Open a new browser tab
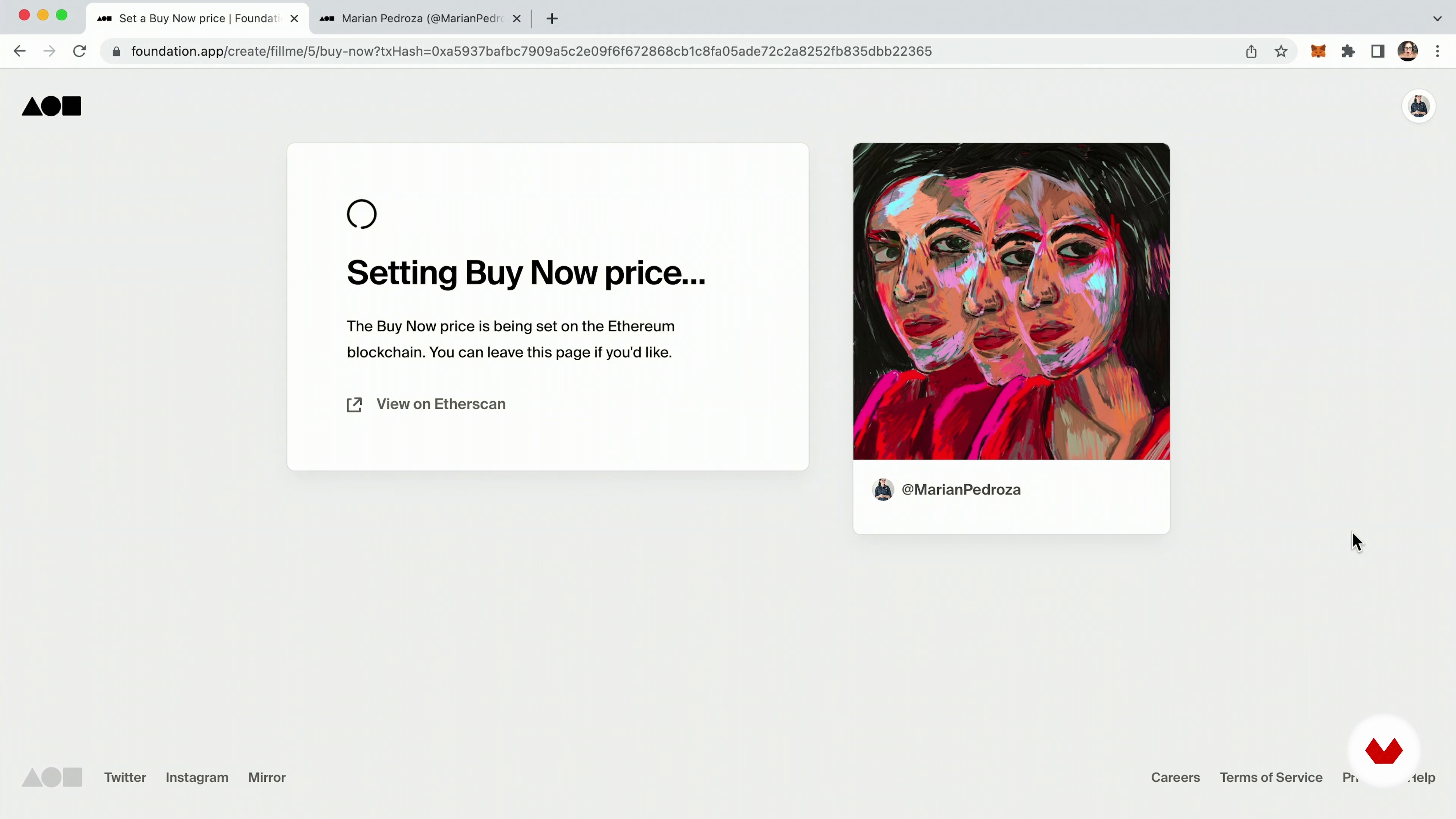 point(552,19)
